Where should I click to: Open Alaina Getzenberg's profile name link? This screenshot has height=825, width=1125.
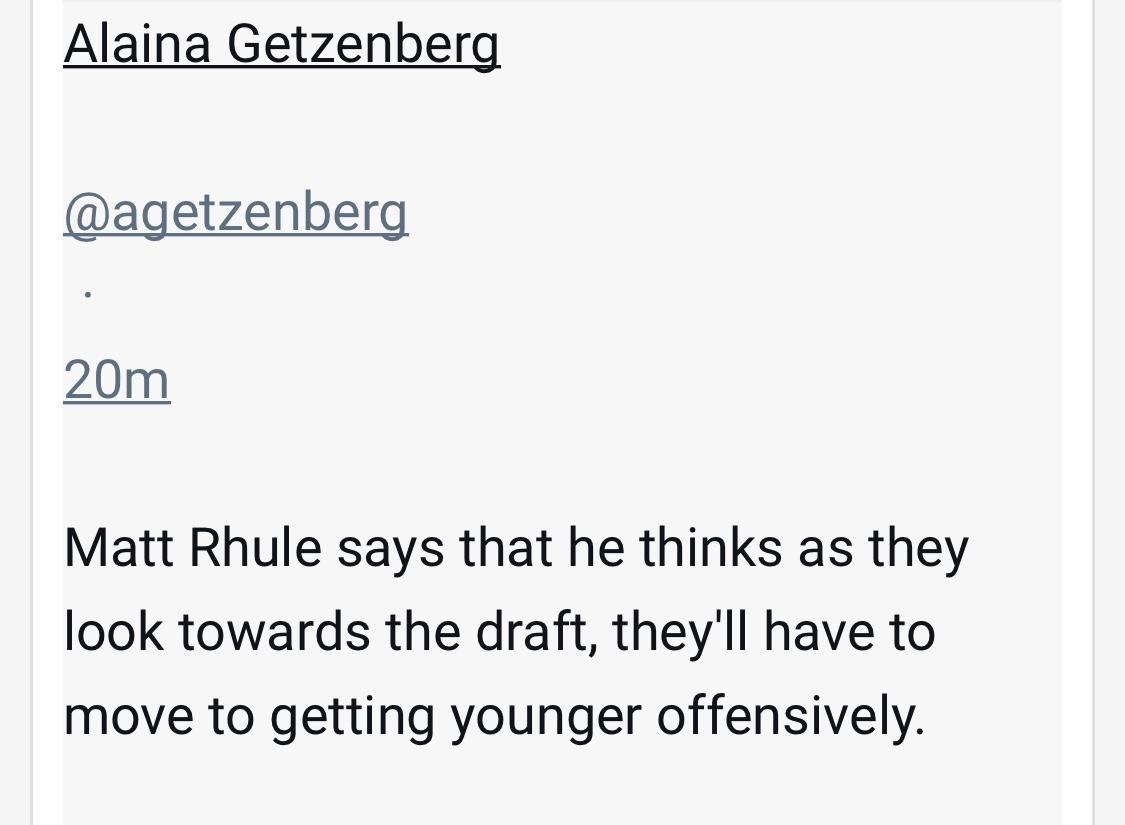pyautogui.click(x=281, y=45)
